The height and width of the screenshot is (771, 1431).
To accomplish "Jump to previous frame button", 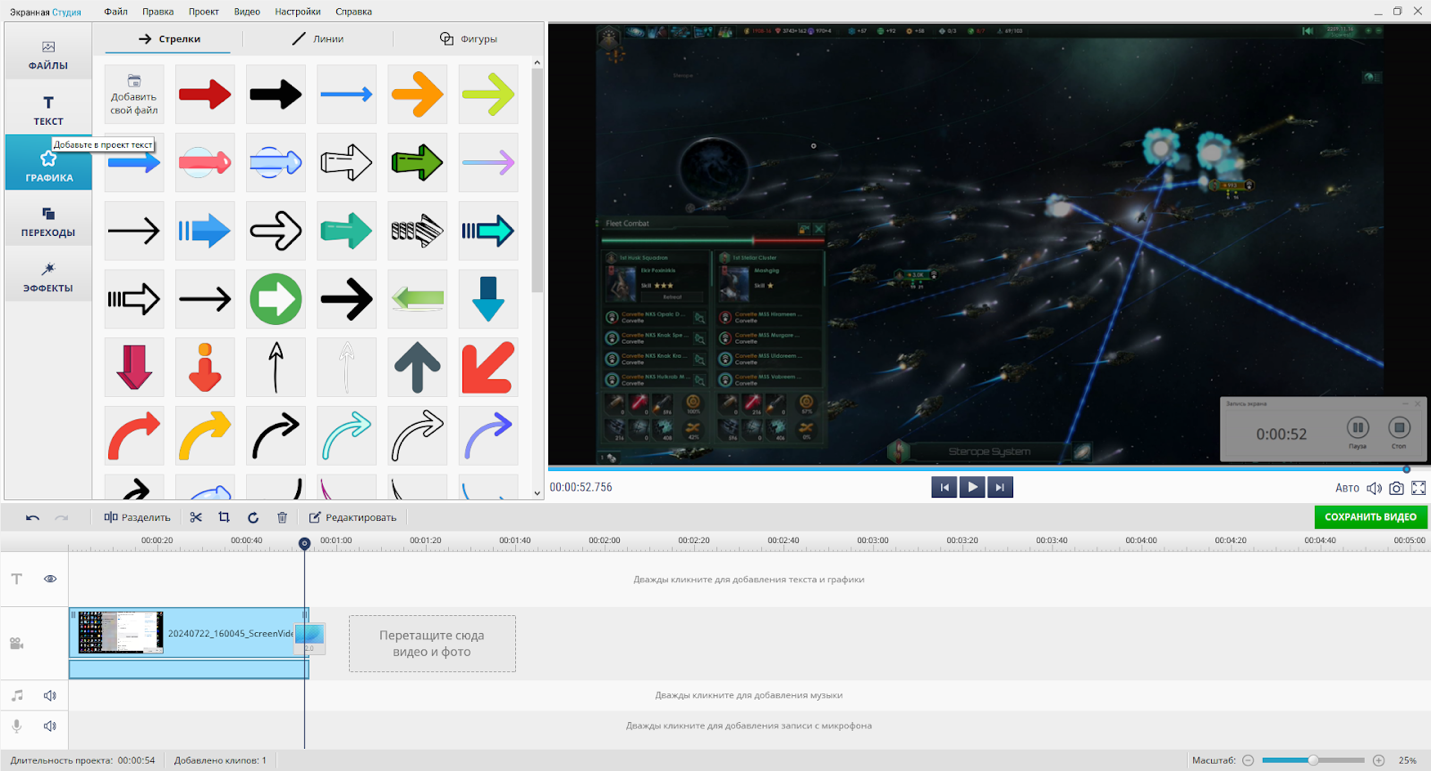I will coord(943,487).
